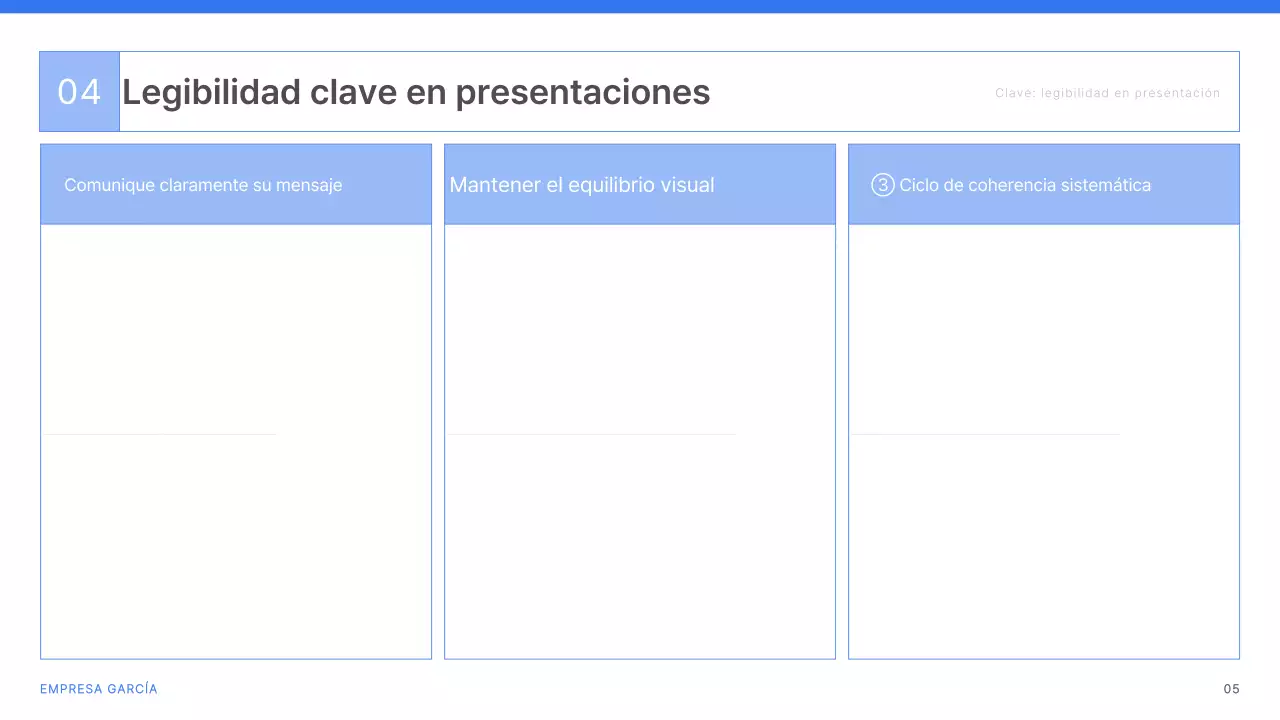Click the circled ③ icon before coherencia sistemática
Image resolution: width=1280 pixels, height=720 pixels.
pos(883,185)
